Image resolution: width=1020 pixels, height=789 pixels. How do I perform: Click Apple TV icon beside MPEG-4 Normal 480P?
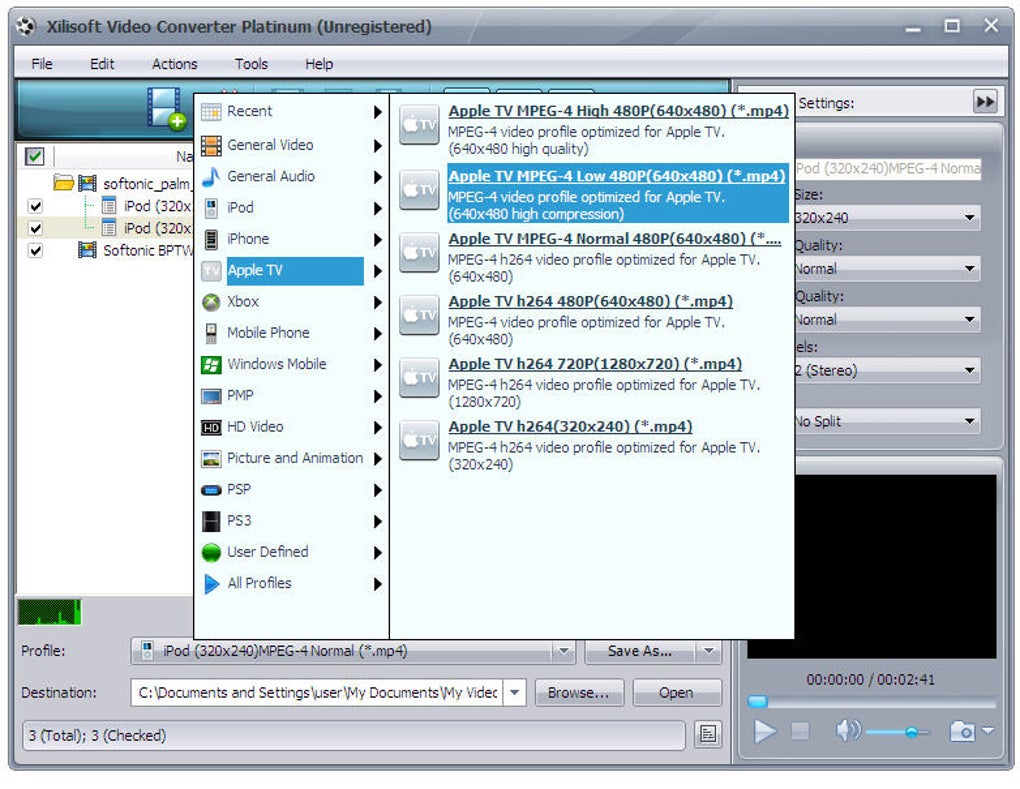pyautogui.click(x=419, y=252)
